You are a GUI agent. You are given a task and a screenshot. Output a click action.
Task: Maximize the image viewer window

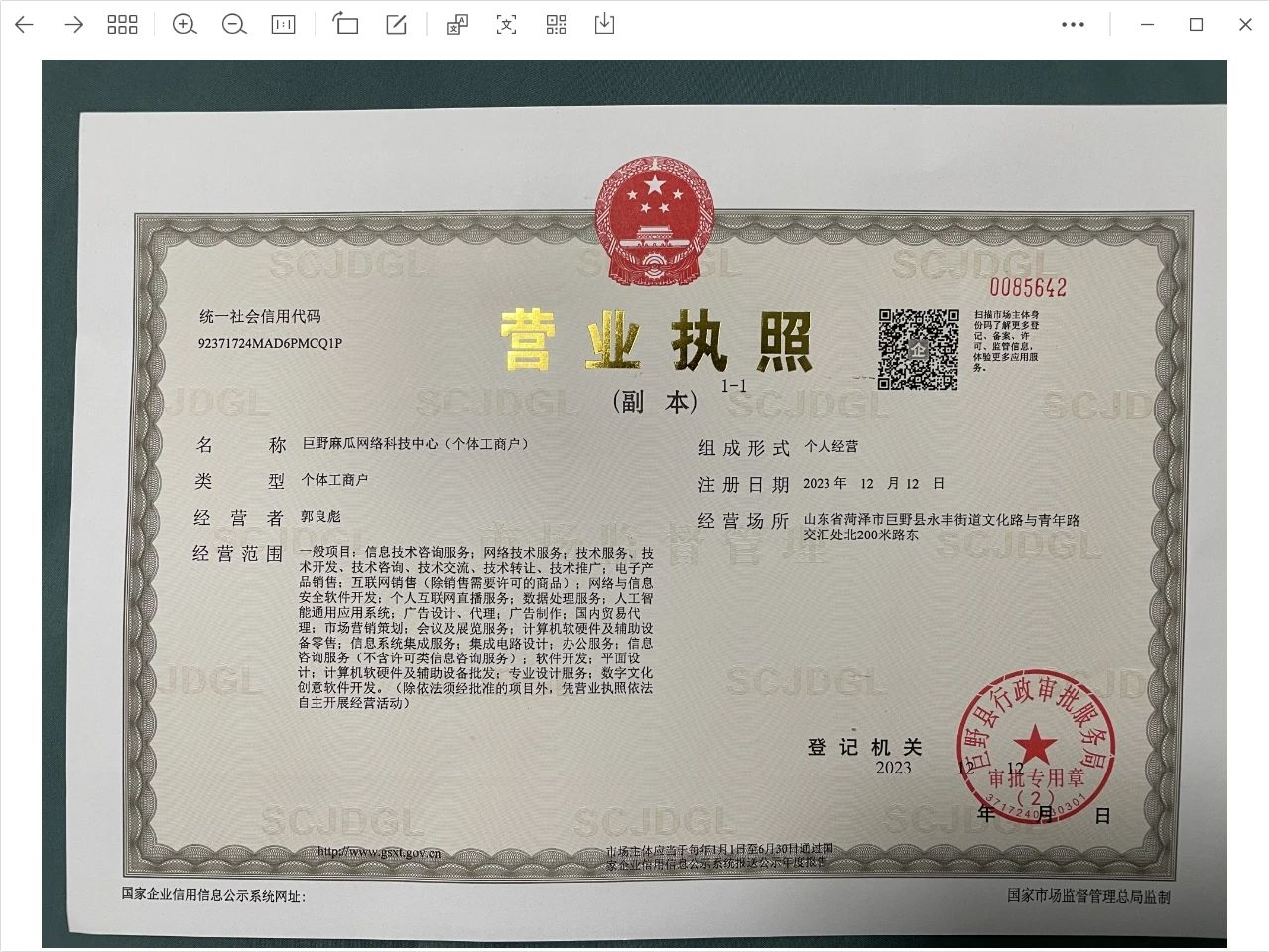click(1197, 25)
